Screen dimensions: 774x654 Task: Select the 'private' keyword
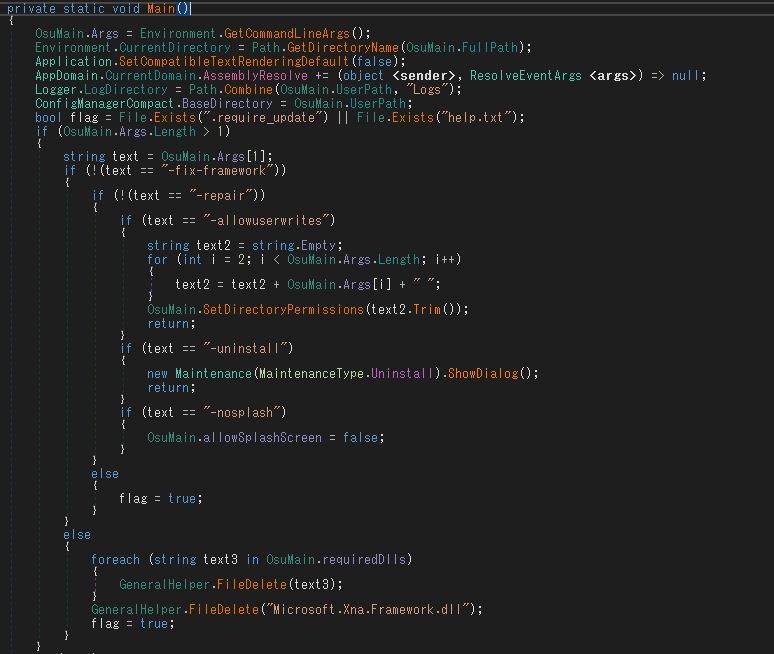[x=31, y=8]
